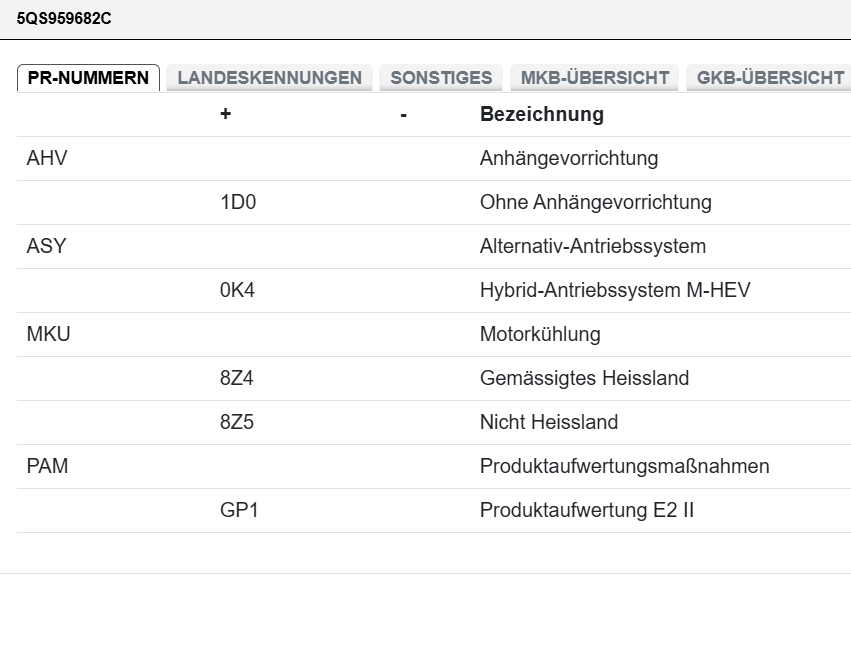
Task: Select the PAM family code
Action: pos(47,466)
